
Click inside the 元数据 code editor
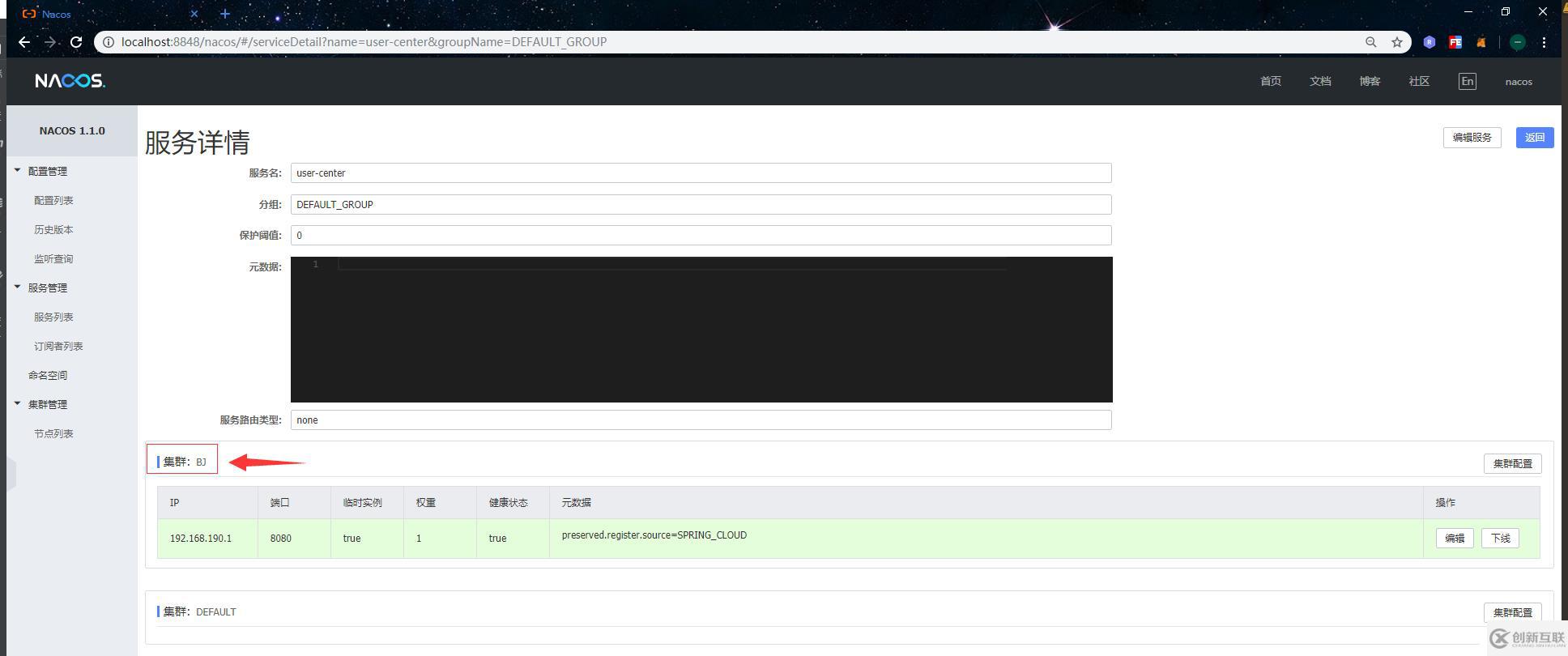701,330
